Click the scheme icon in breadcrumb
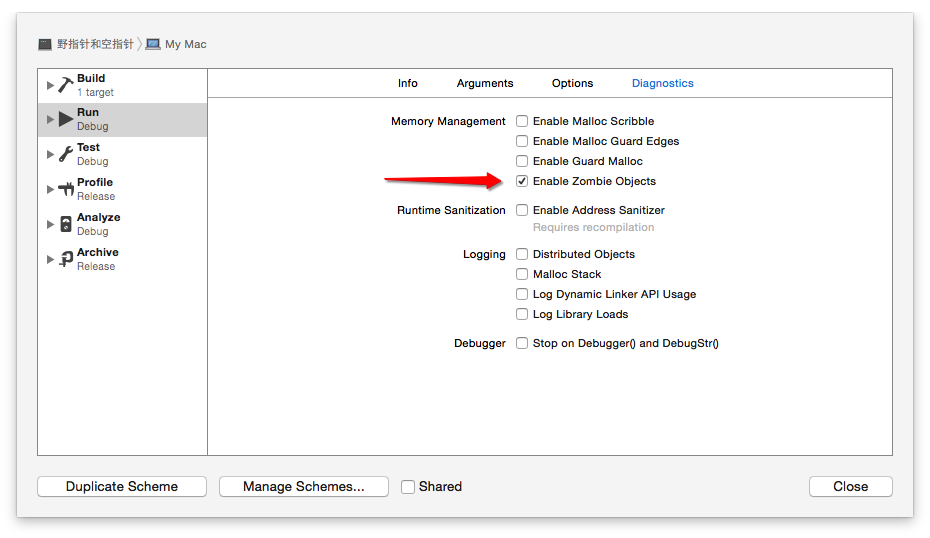 coord(45,44)
